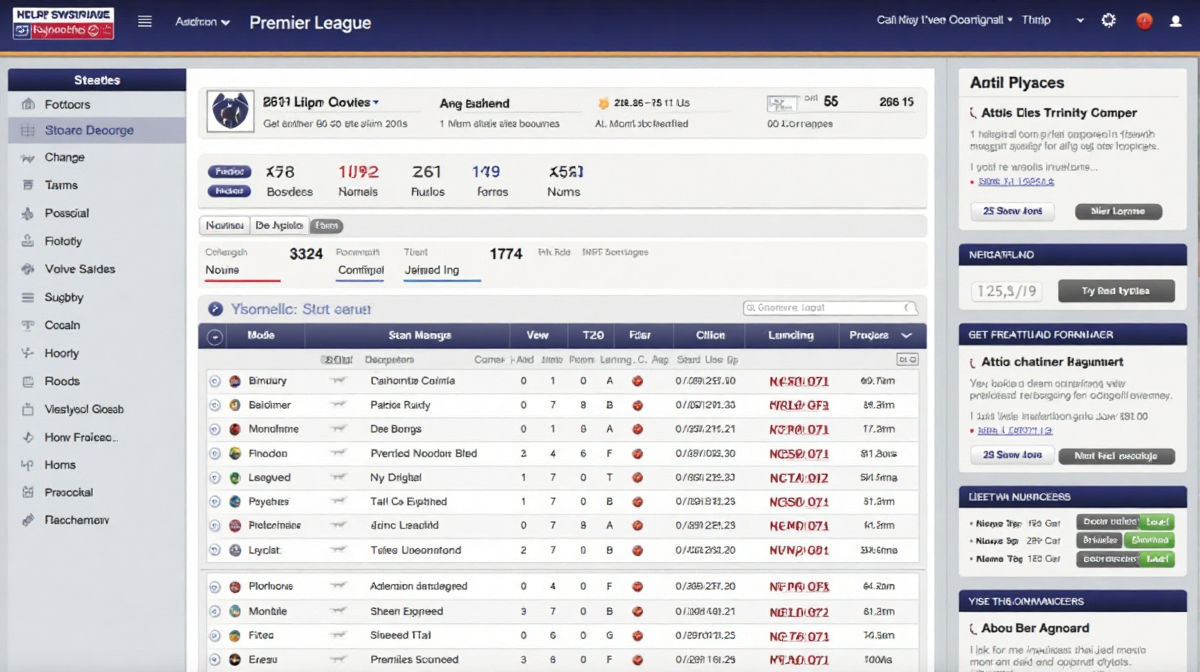Click the red status dot in the Lyciat row

click(x=637, y=550)
